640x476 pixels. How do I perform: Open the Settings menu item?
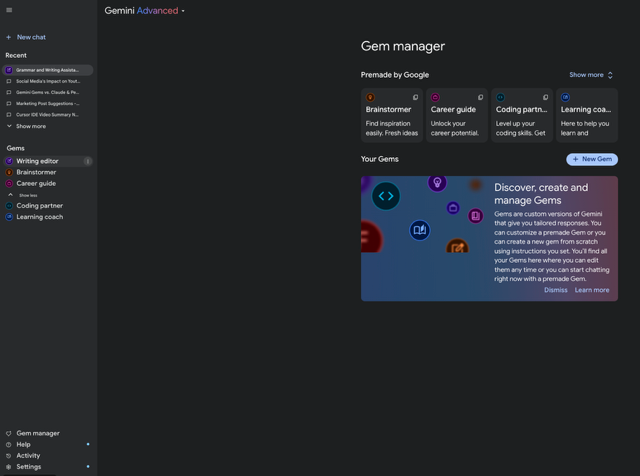pyautogui.click(x=29, y=467)
